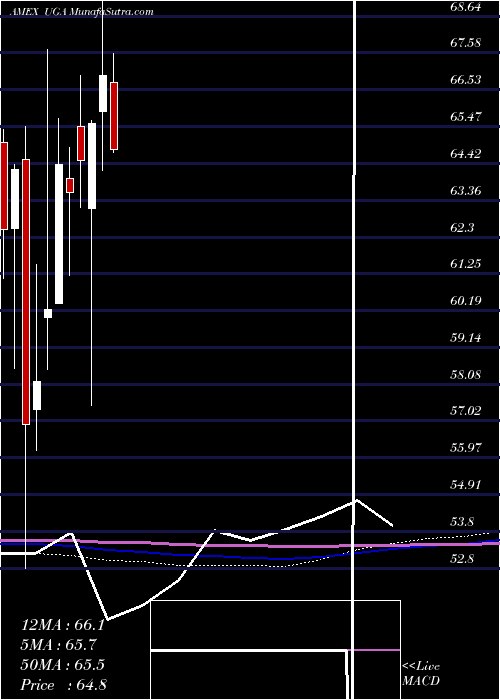Click the '12MA : 66.1' indicator text
This screenshot has width=500, height=700.
(x=63, y=625)
